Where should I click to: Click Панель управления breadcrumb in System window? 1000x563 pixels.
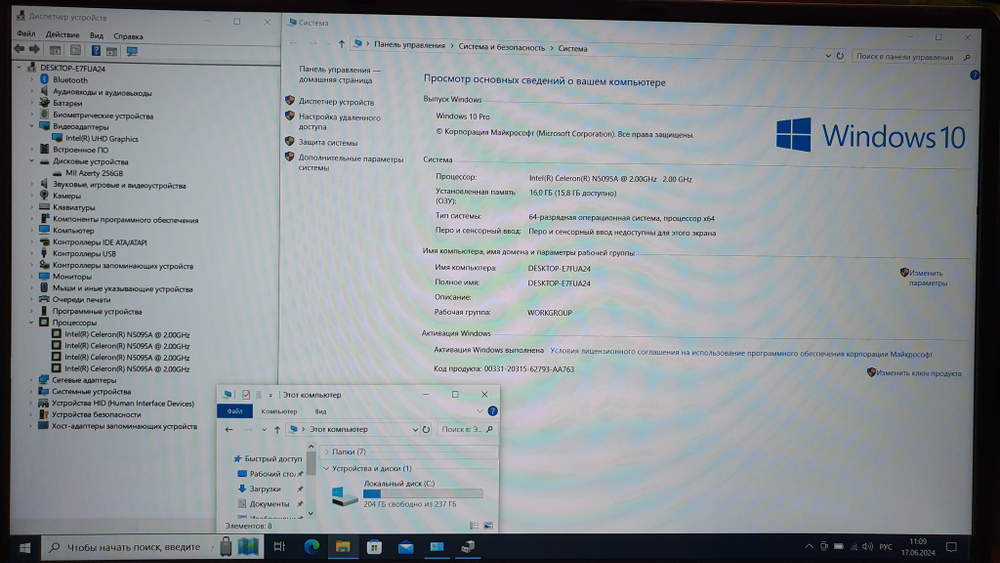409,45
